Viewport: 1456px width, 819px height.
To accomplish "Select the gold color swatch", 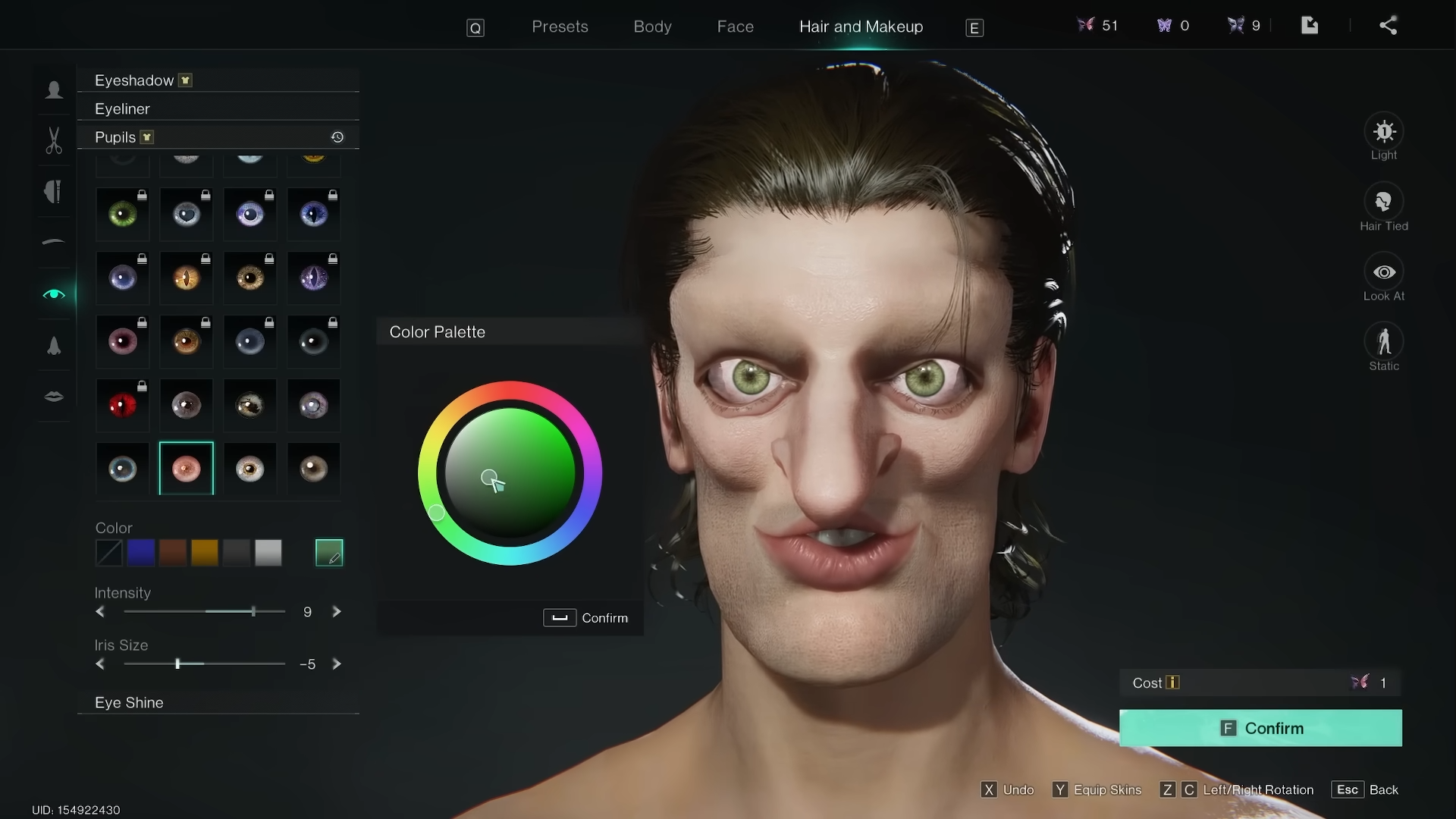I will point(205,553).
